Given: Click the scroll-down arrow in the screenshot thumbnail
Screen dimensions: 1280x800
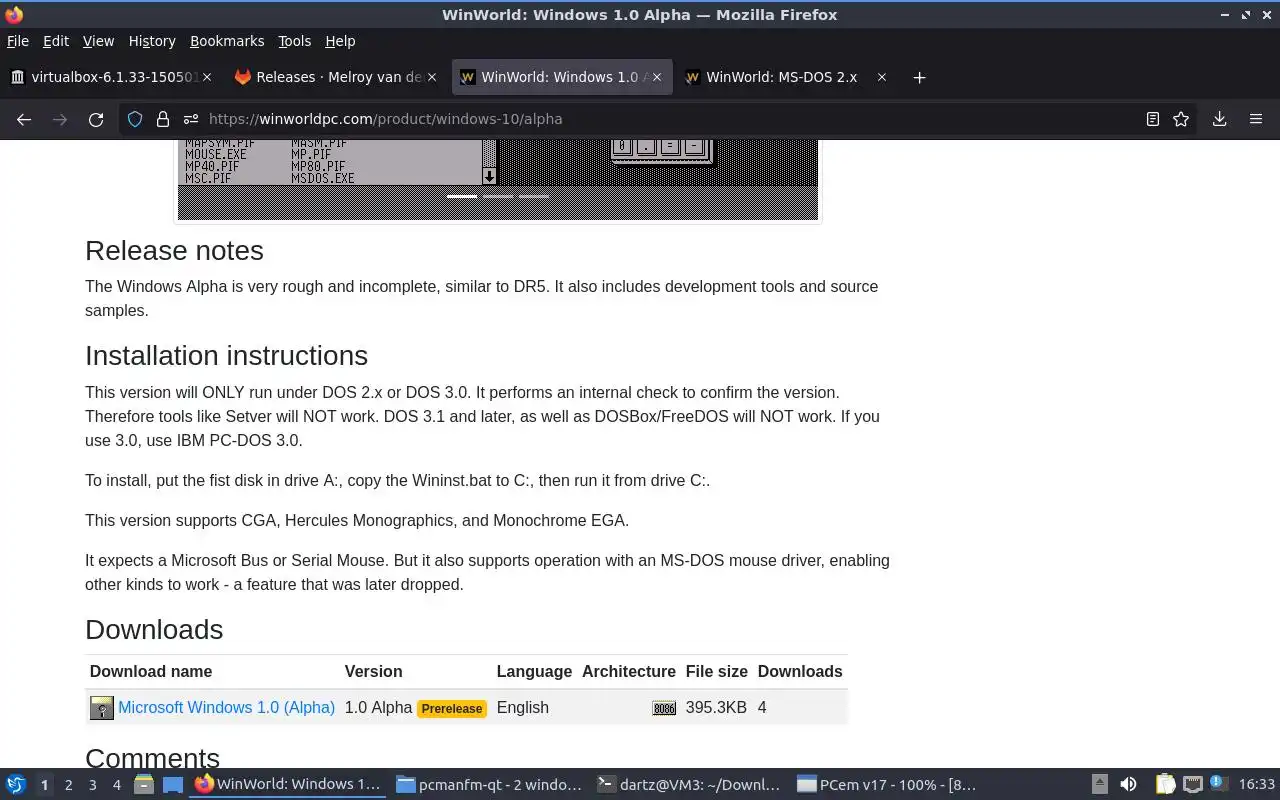Looking at the screenshot, I should pyautogui.click(x=489, y=176).
